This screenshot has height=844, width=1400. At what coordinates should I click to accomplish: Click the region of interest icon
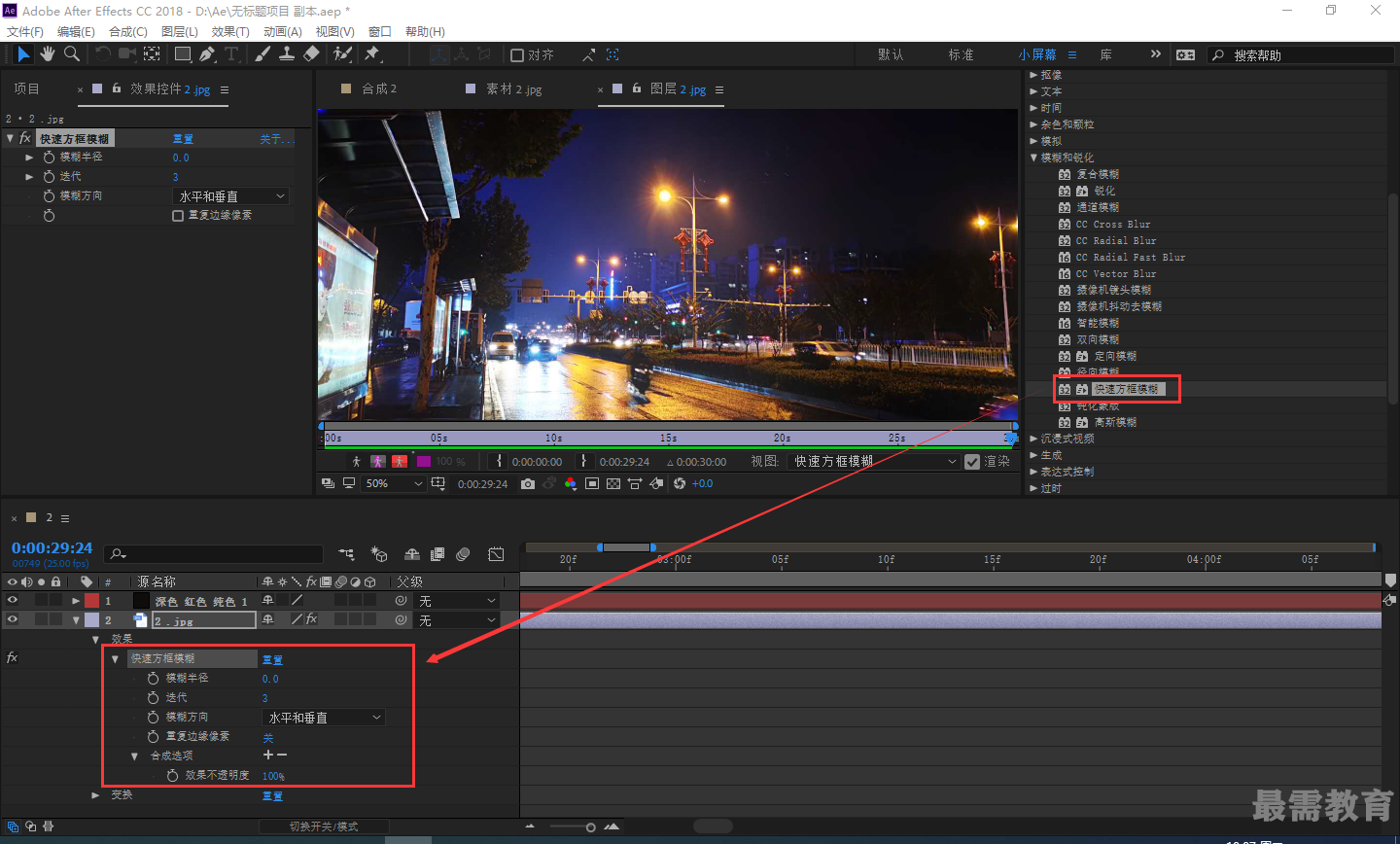[592, 483]
